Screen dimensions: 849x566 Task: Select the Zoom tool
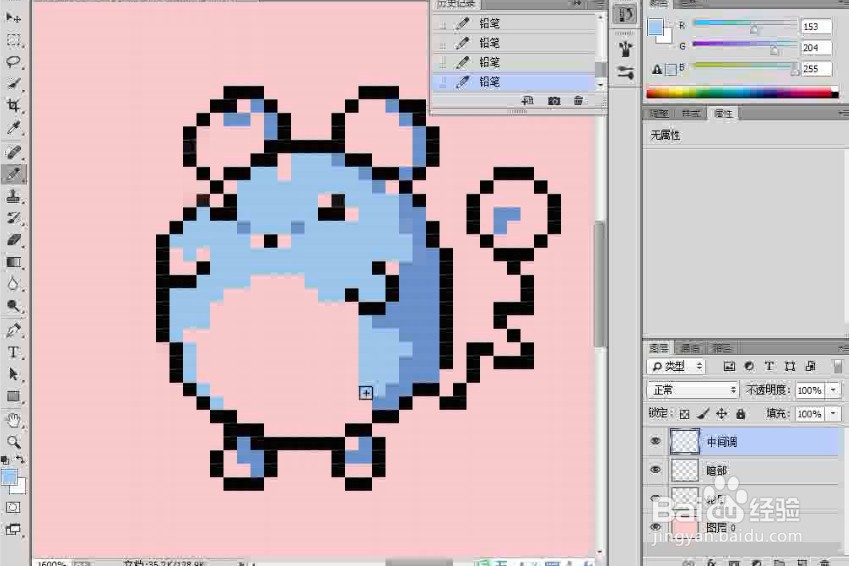[13, 441]
